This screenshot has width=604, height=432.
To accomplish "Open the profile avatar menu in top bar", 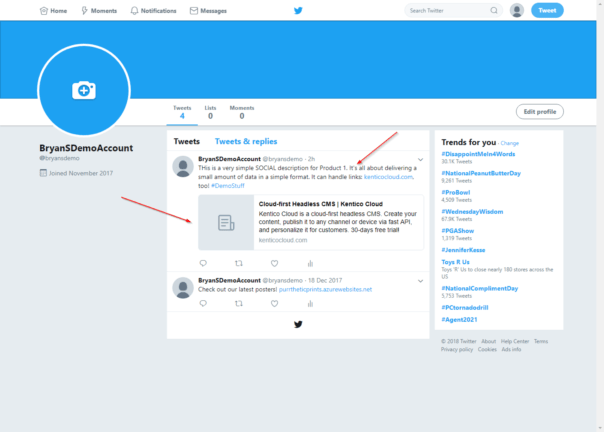I will [x=517, y=10].
